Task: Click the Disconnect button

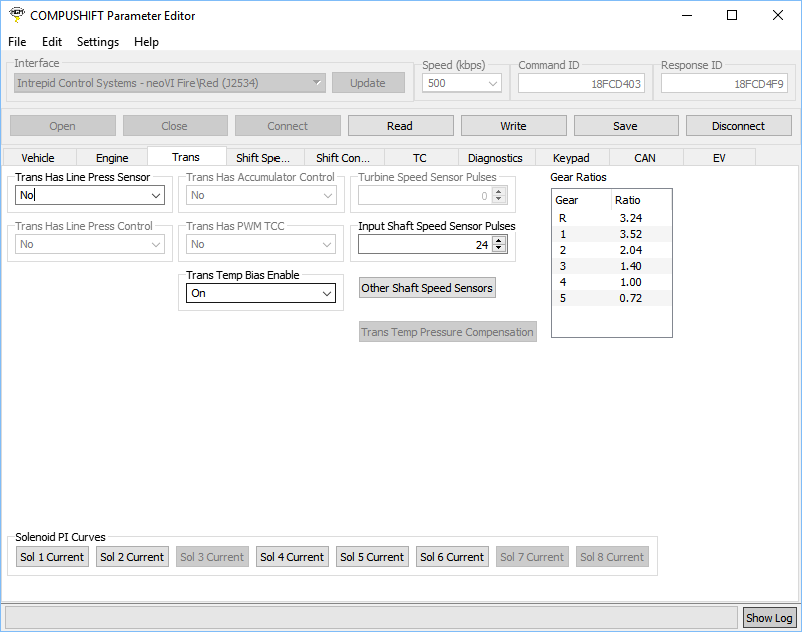Action: (738, 126)
